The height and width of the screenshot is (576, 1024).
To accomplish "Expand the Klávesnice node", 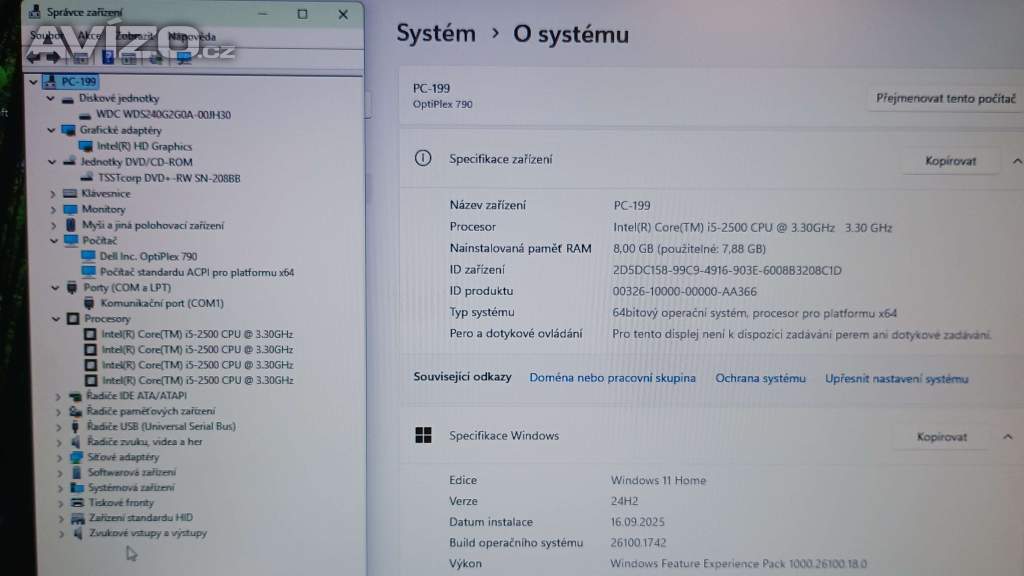I will click(53, 194).
